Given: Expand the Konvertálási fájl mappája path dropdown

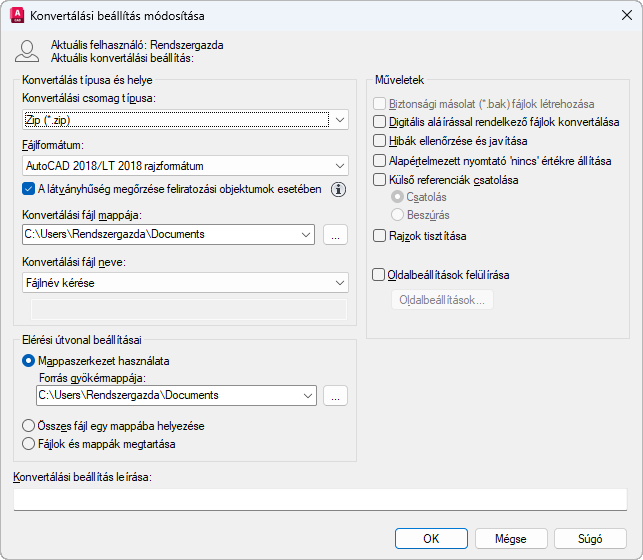Looking at the screenshot, I should coord(305,235).
